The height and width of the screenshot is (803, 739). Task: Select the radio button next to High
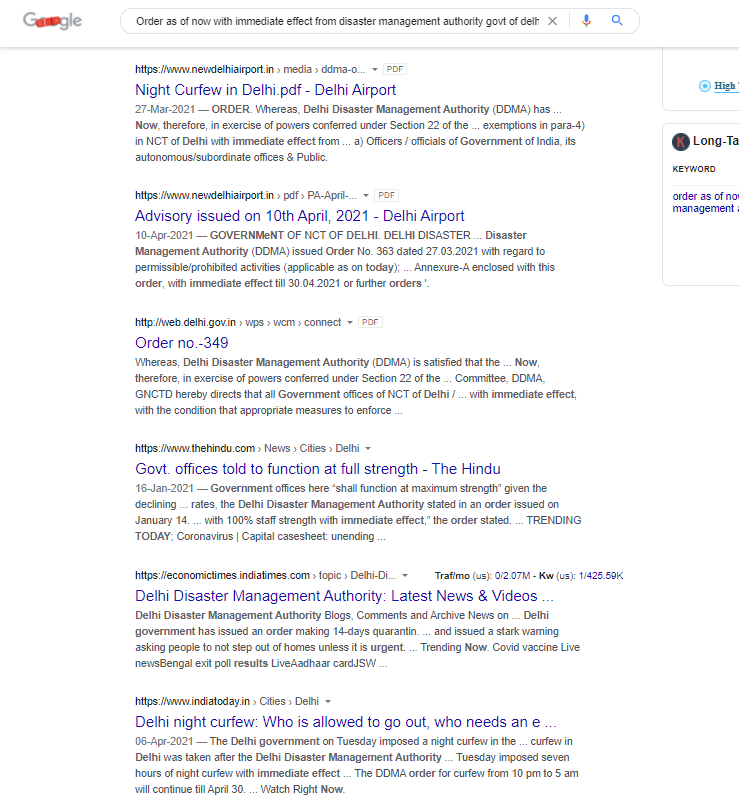705,86
